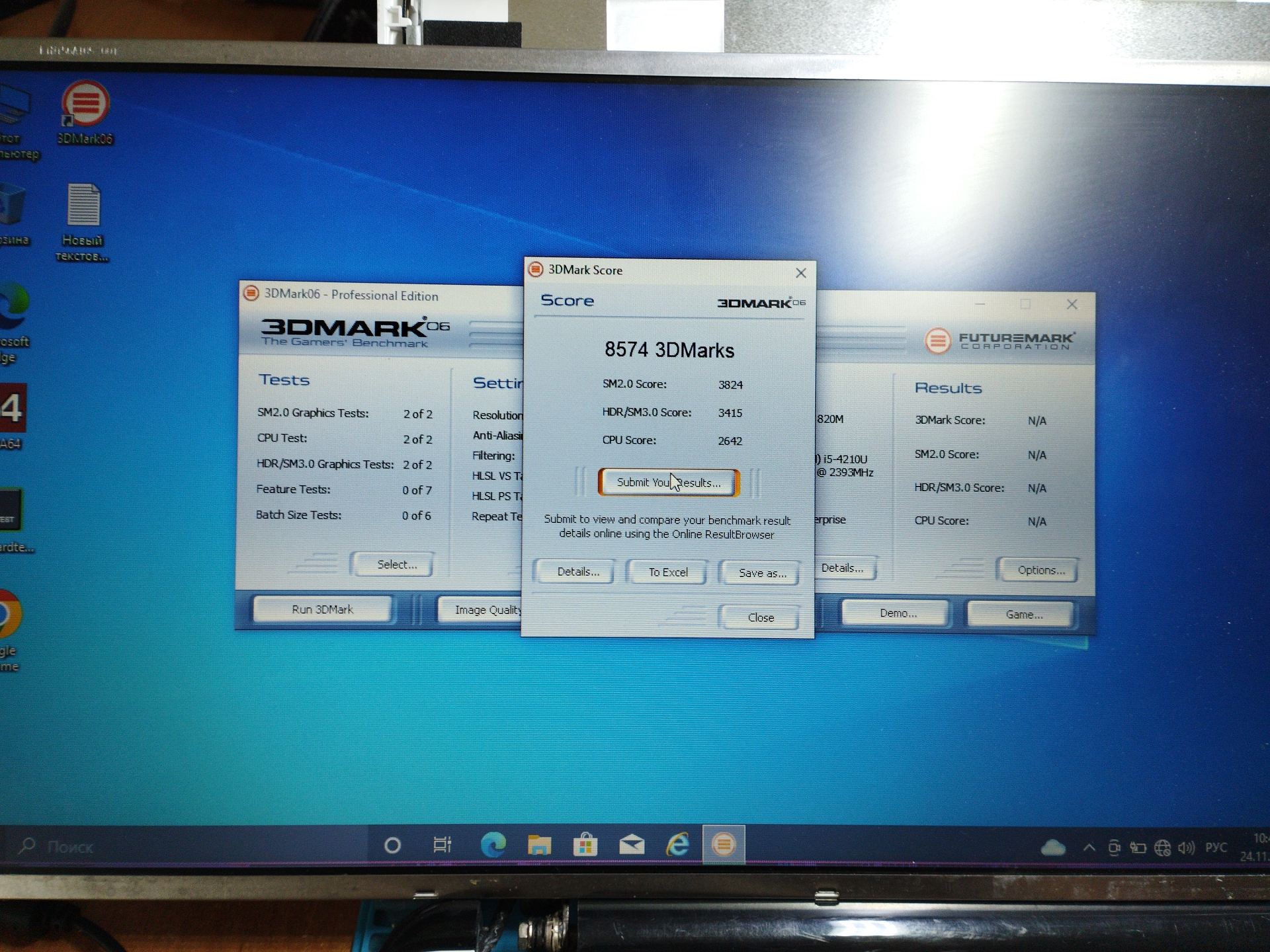Switch the РУС input language indicator
1270x952 pixels.
pyautogui.click(x=1216, y=848)
